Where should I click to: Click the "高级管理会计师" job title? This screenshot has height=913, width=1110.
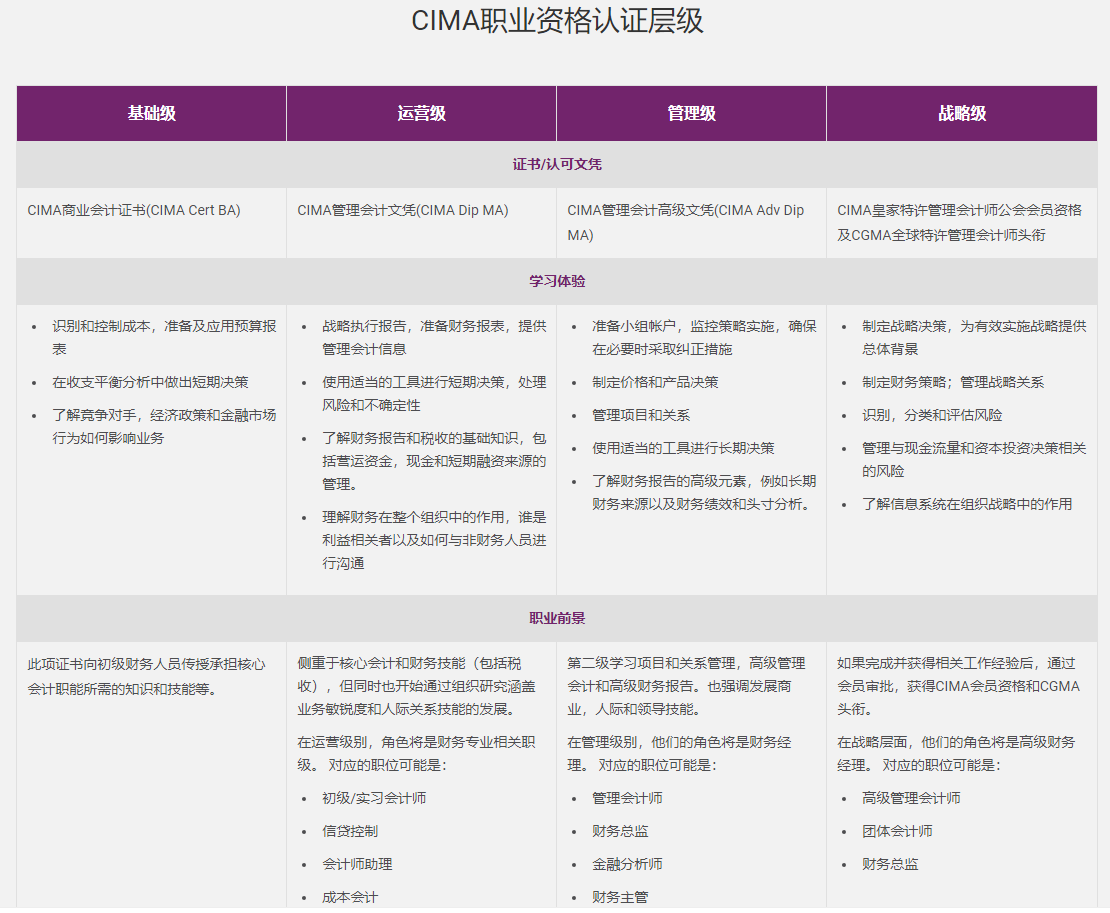(911, 798)
